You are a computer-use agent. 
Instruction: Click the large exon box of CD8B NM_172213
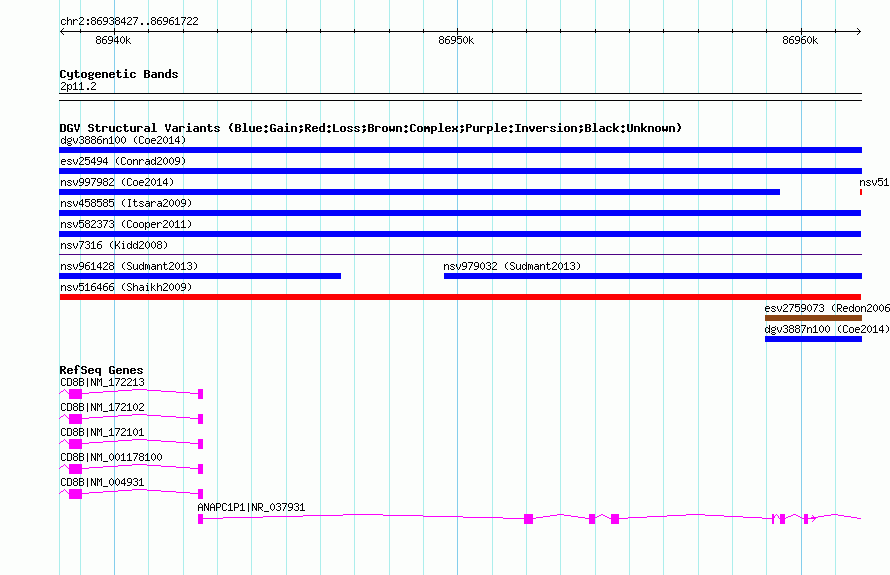point(75,394)
